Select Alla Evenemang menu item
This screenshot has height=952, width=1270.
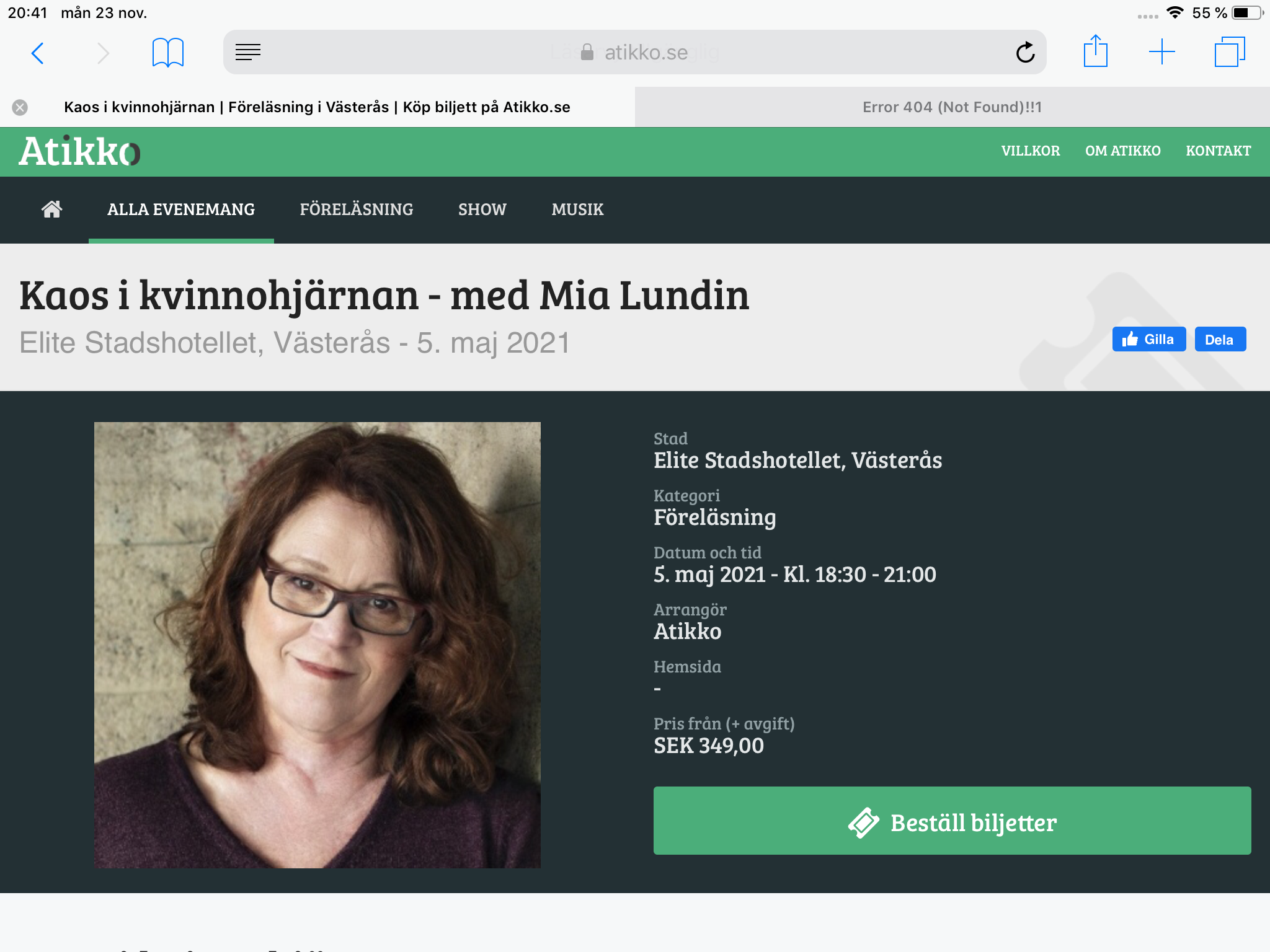point(181,209)
